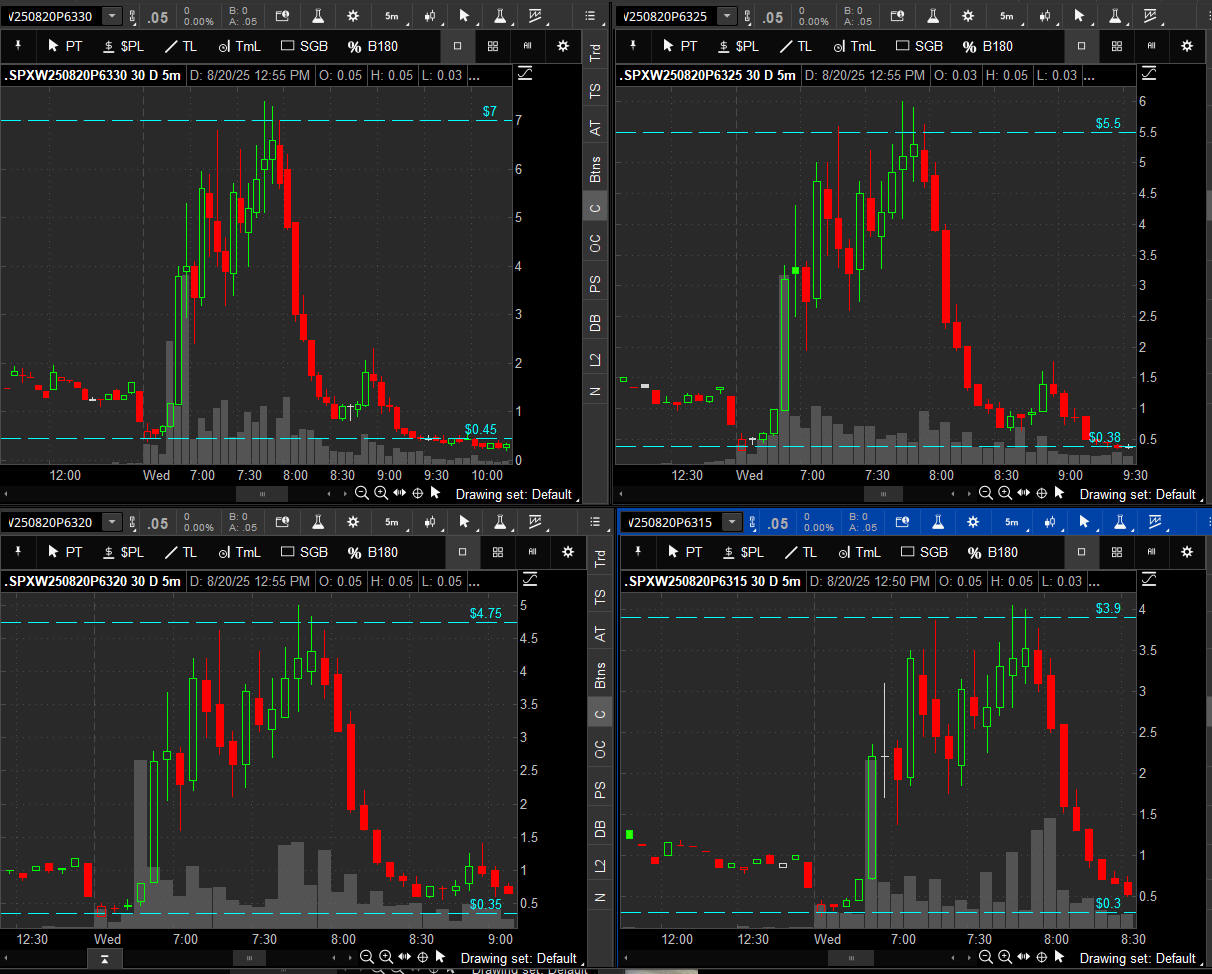Image resolution: width=1212 pixels, height=974 pixels.
Task: Select the TL trendline tool in P6320 panel
Action: (181, 552)
